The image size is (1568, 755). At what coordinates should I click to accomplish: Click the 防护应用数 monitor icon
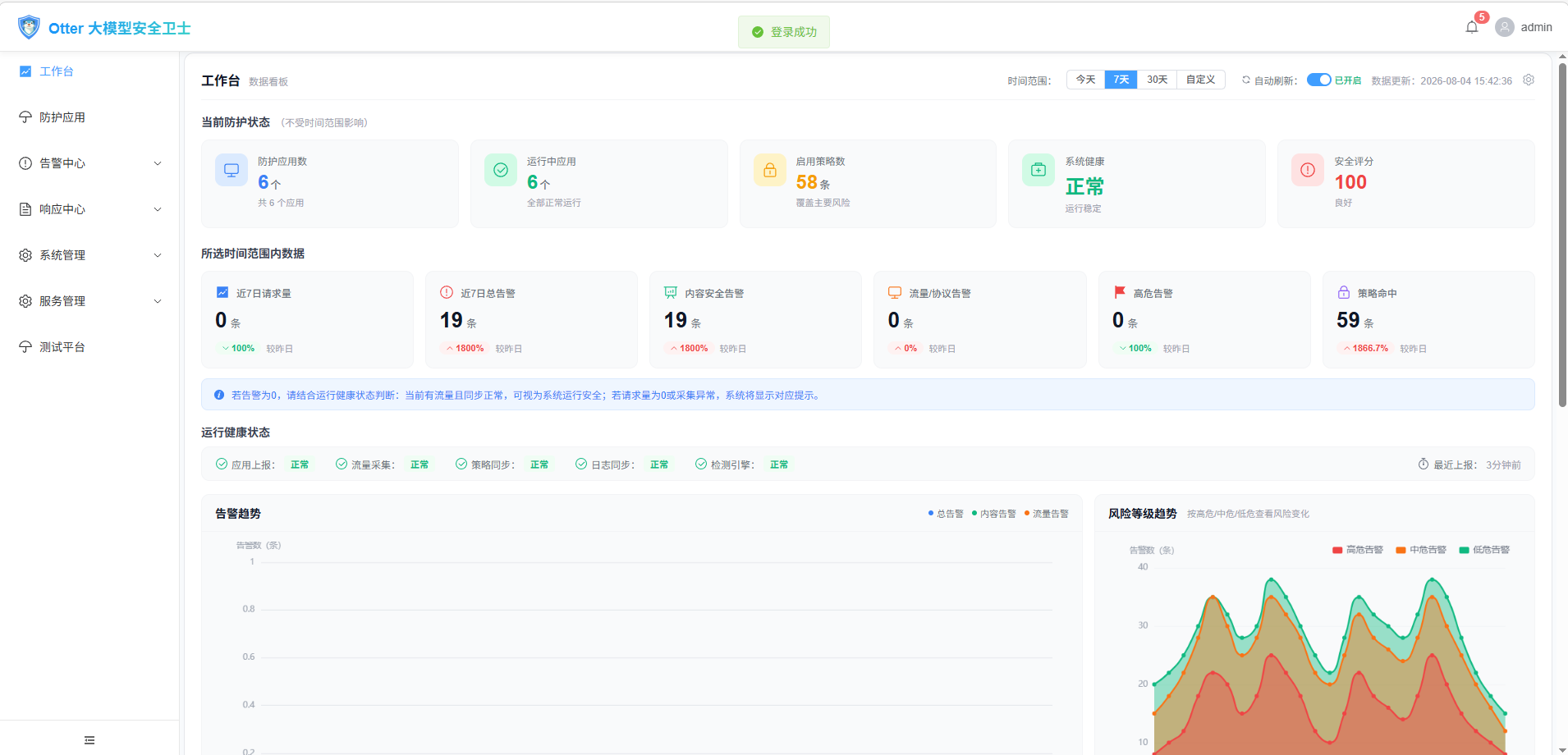pyautogui.click(x=232, y=170)
